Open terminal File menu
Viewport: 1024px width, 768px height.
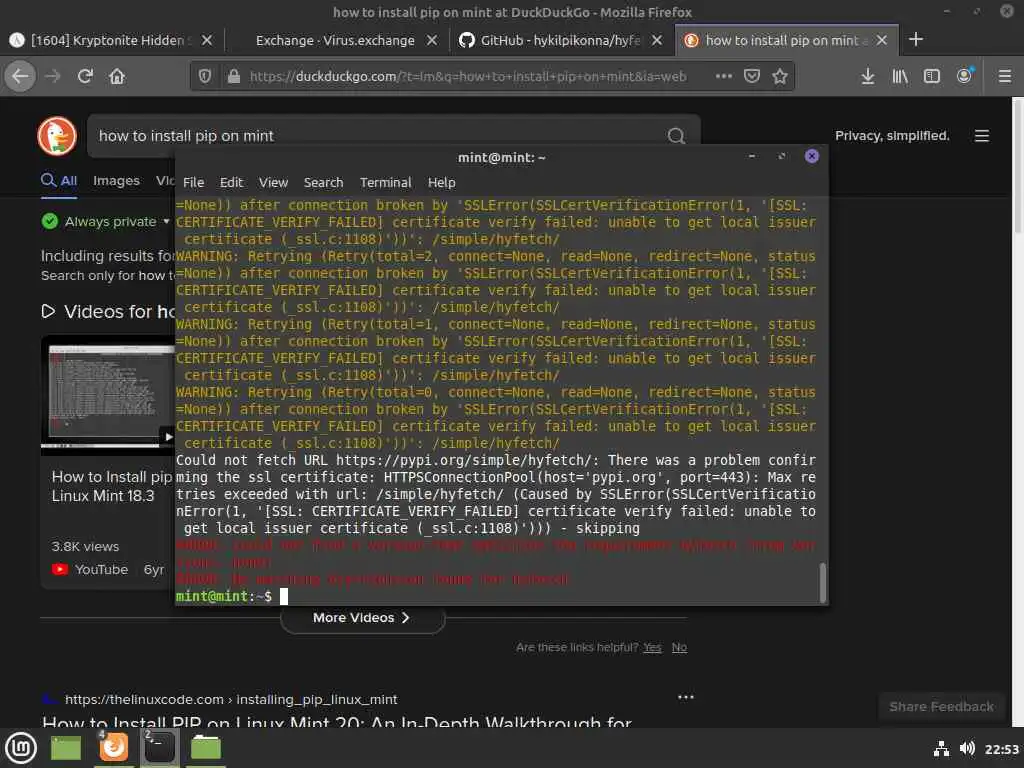pos(193,183)
